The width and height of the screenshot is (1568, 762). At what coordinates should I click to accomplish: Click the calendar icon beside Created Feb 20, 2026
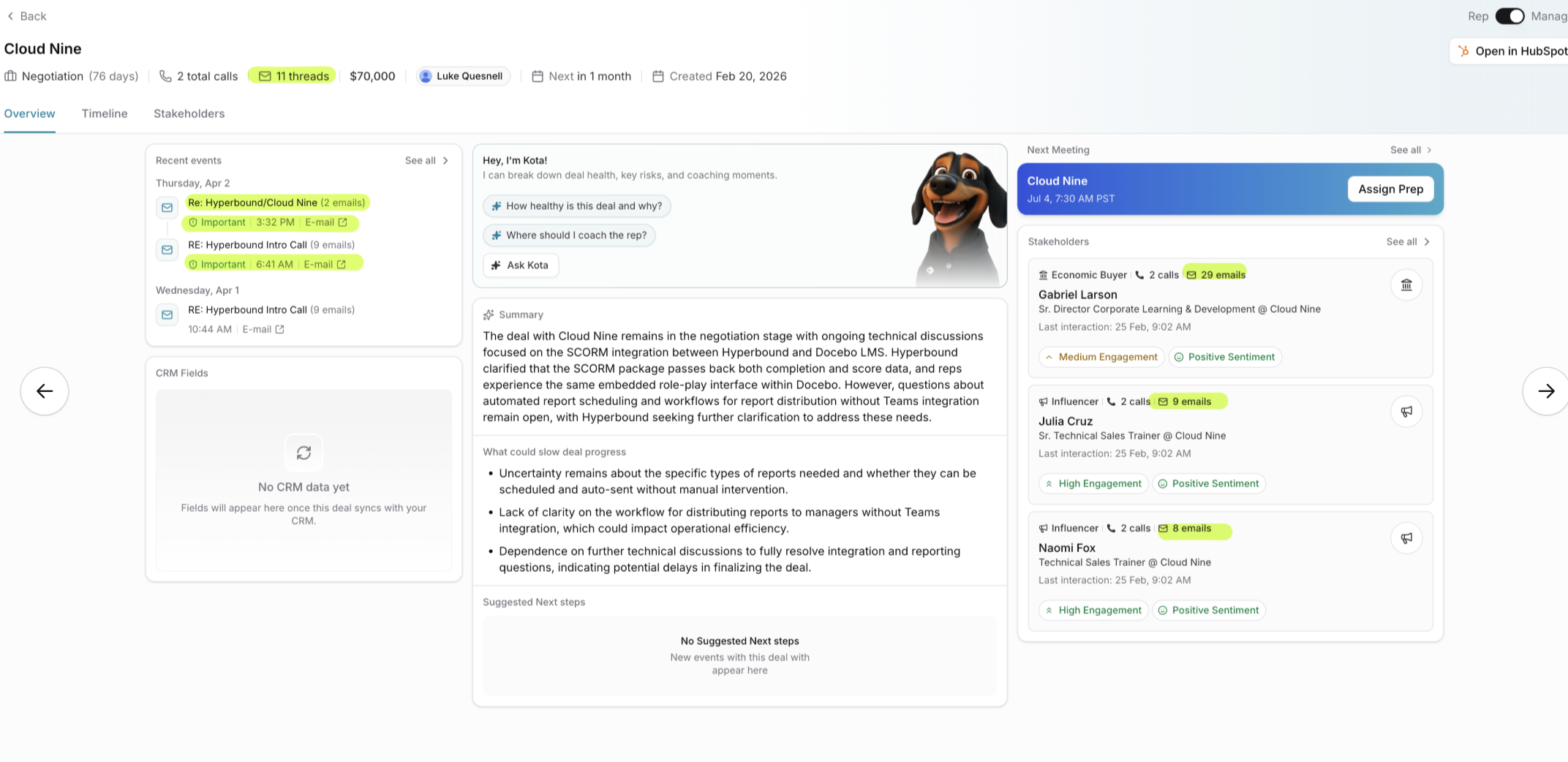(658, 76)
